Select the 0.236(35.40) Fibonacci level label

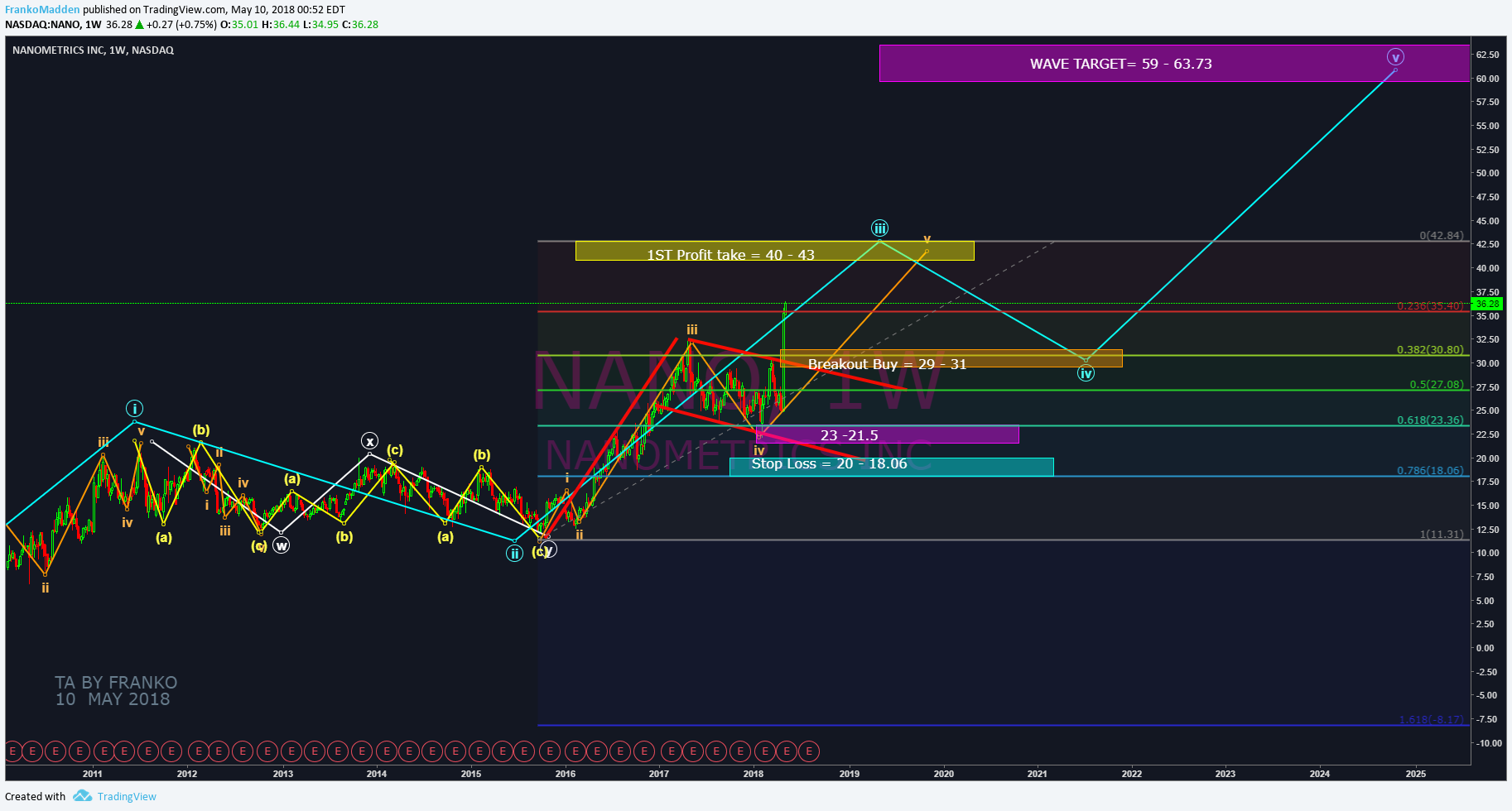(x=1430, y=306)
